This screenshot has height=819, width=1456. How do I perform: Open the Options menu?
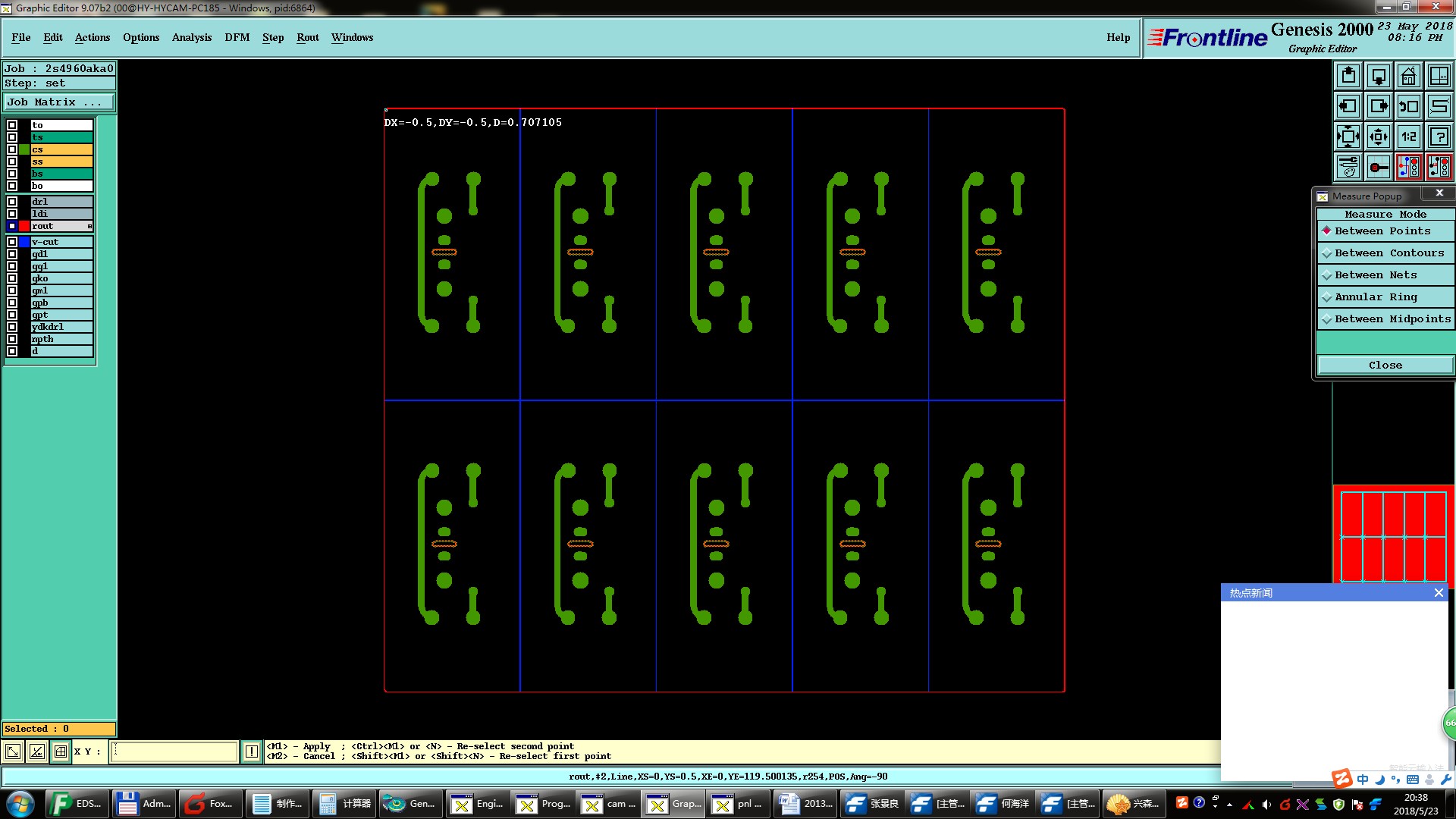click(141, 37)
